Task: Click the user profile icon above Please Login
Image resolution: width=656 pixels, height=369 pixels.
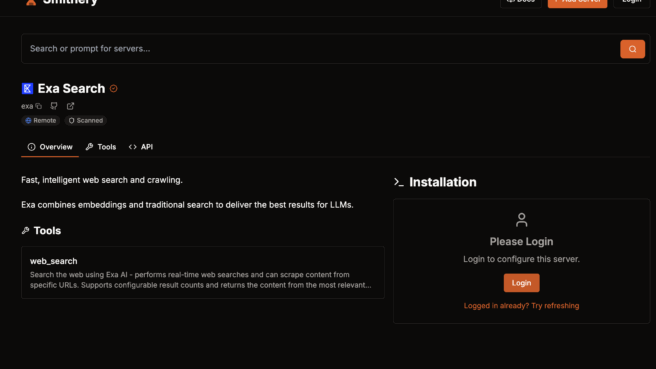Action: pos(521,220)
